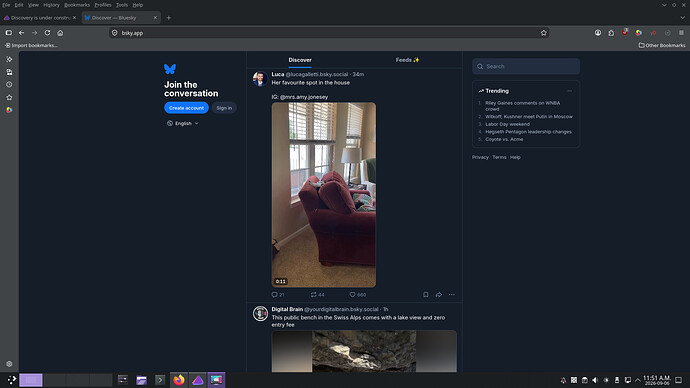Open the Other Bookmarks folder
The image size is (690, 388).
point(662,45)
